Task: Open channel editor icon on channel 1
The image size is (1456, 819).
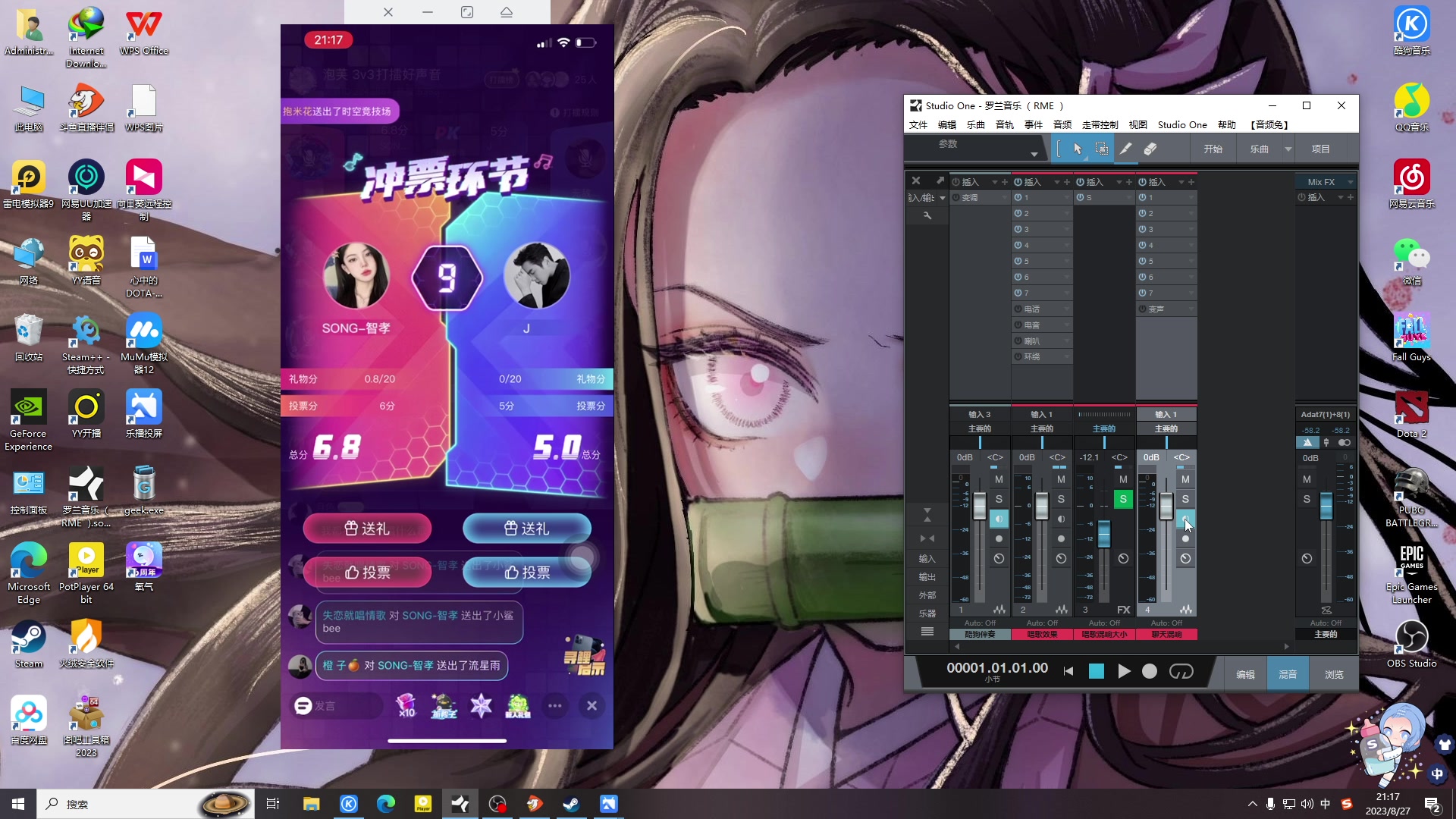Action: tap(999, 610)
